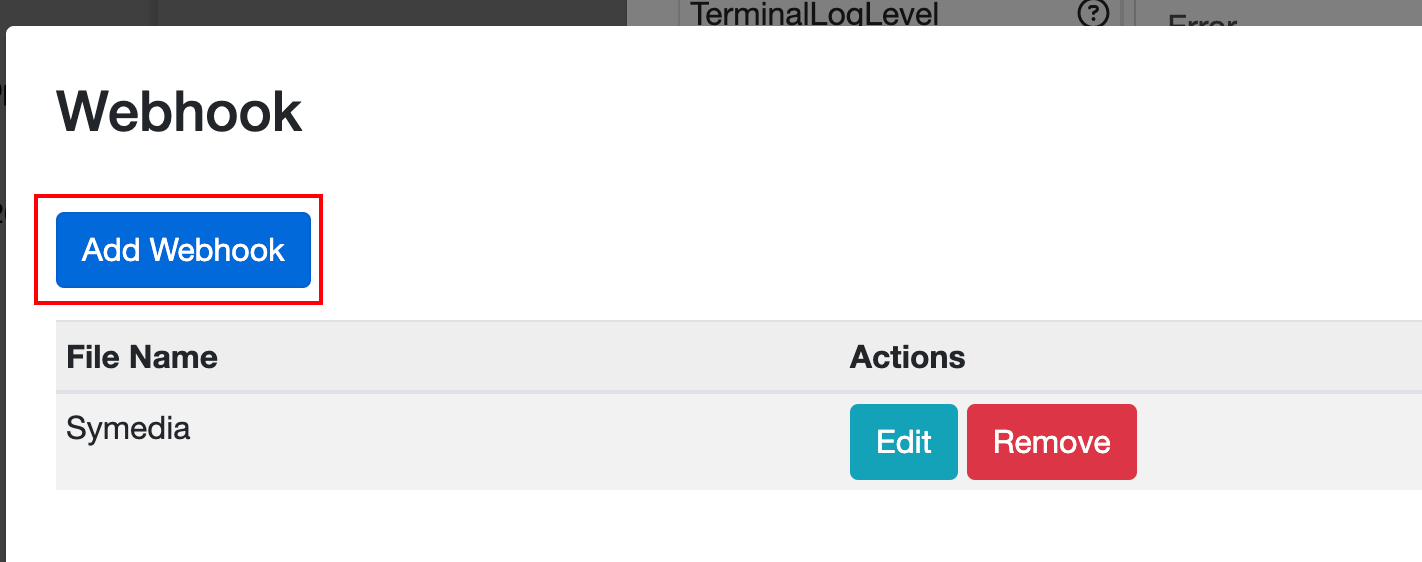Edit the Symedia webhook
Image resolution: width=1422 pixels, height=562 pixels.
pos(904,442)
